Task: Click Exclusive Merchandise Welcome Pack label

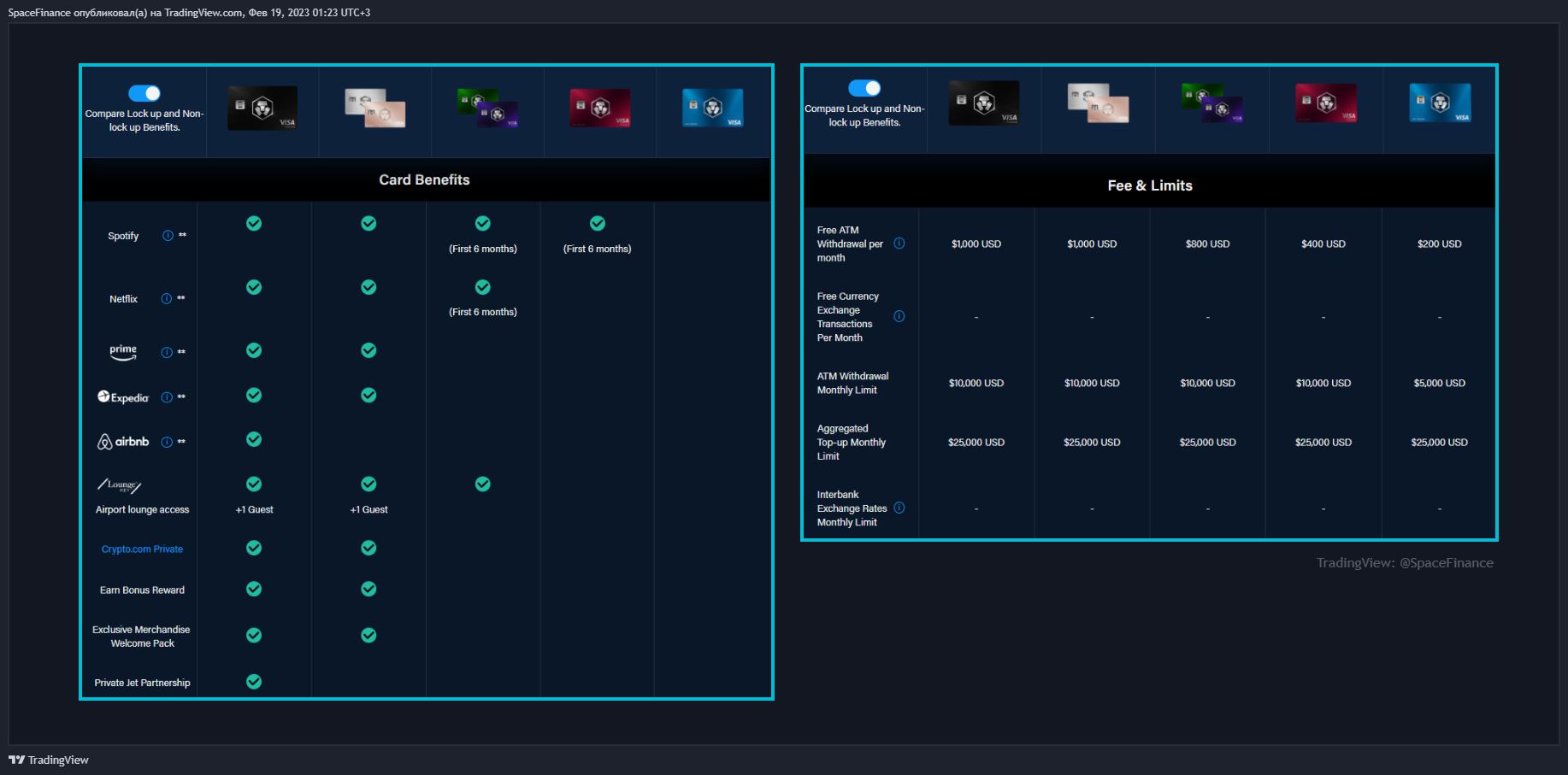Action: coord(142,637)
